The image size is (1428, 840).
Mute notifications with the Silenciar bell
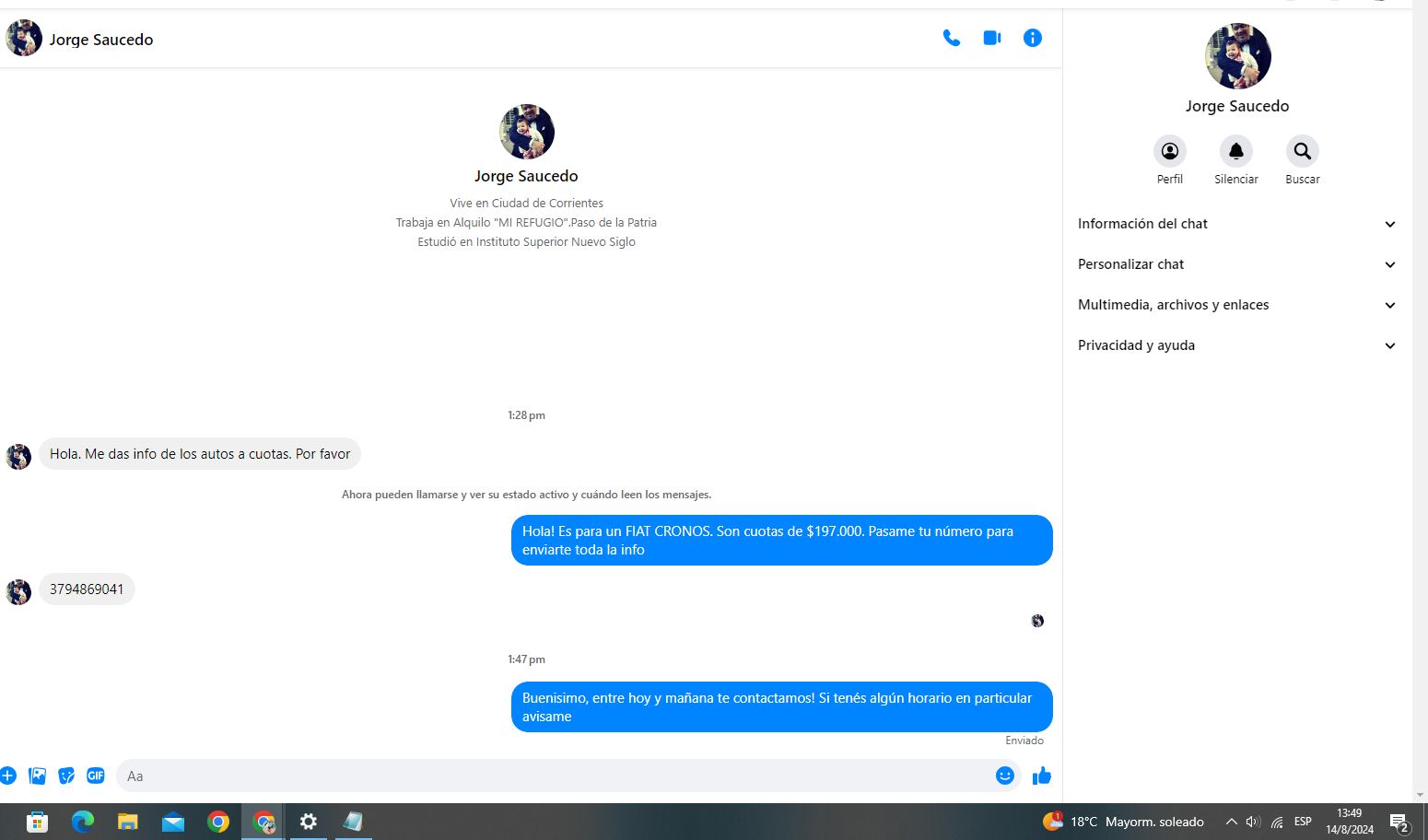[x=1235, y=152]
